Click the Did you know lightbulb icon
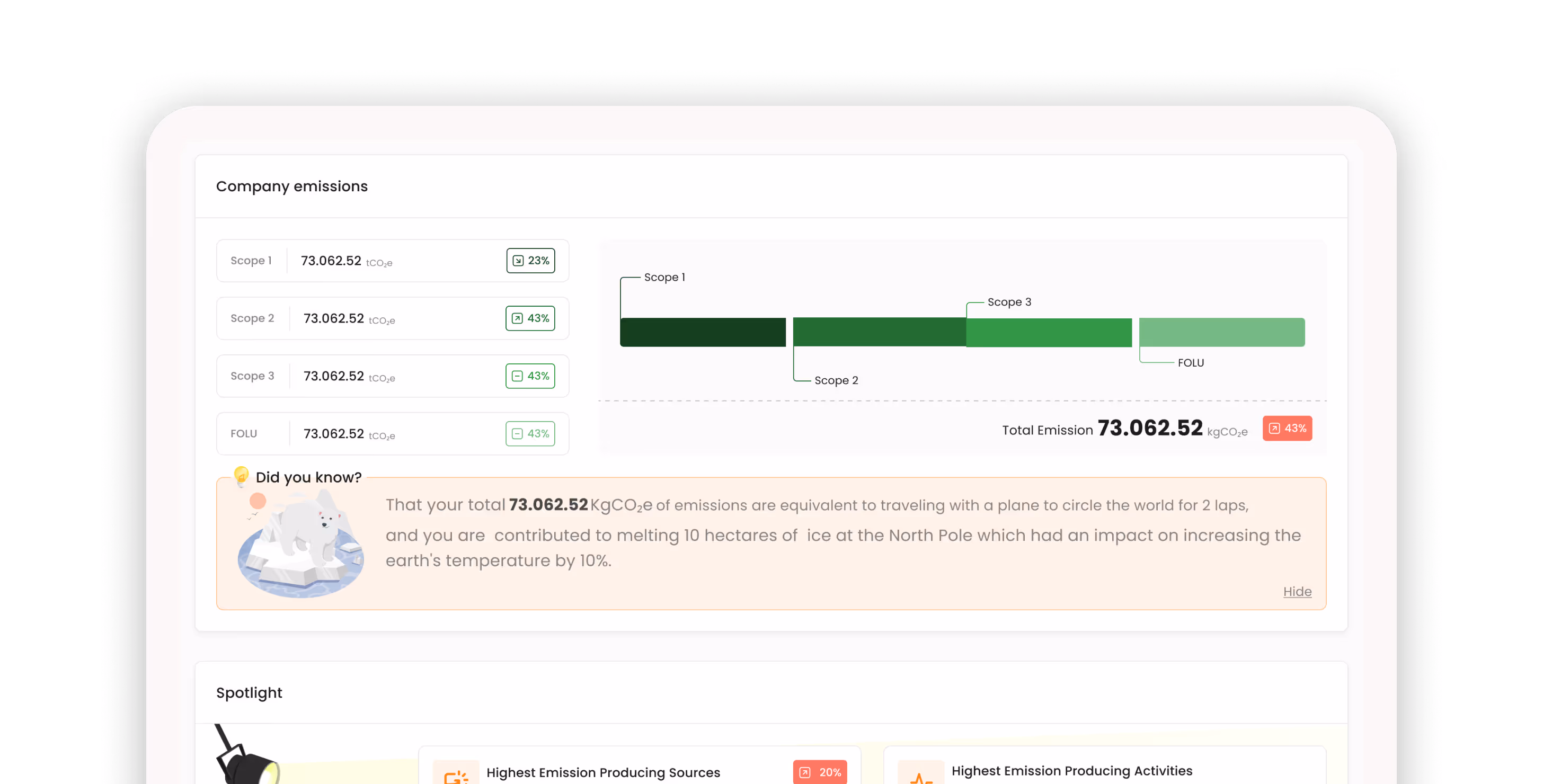This screenshot has width=1543, height=784. (242, 476)
